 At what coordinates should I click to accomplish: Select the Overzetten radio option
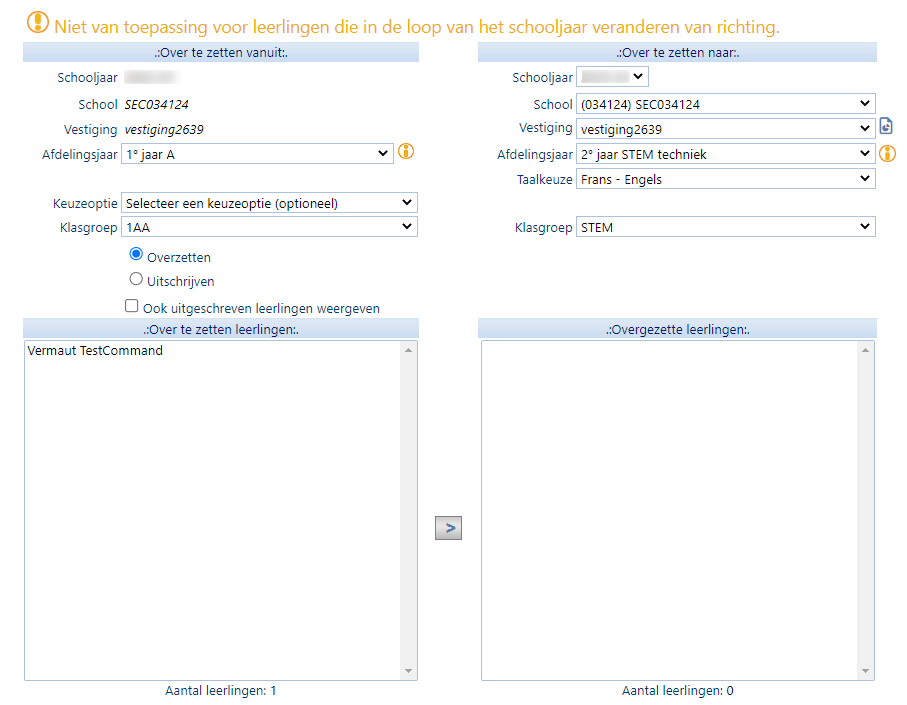pos(137,255)
